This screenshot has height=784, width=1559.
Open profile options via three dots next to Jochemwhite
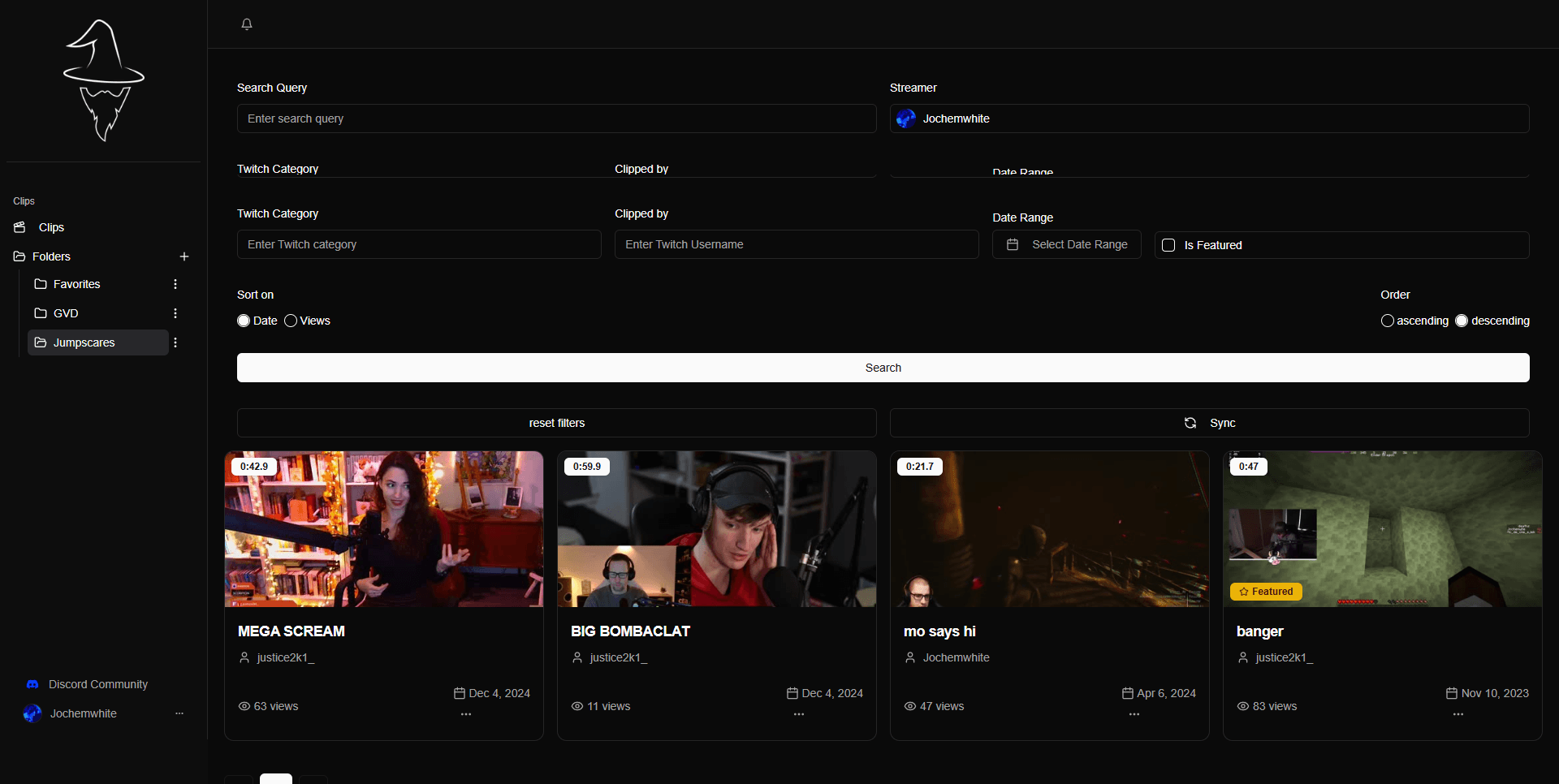[179, 713]
